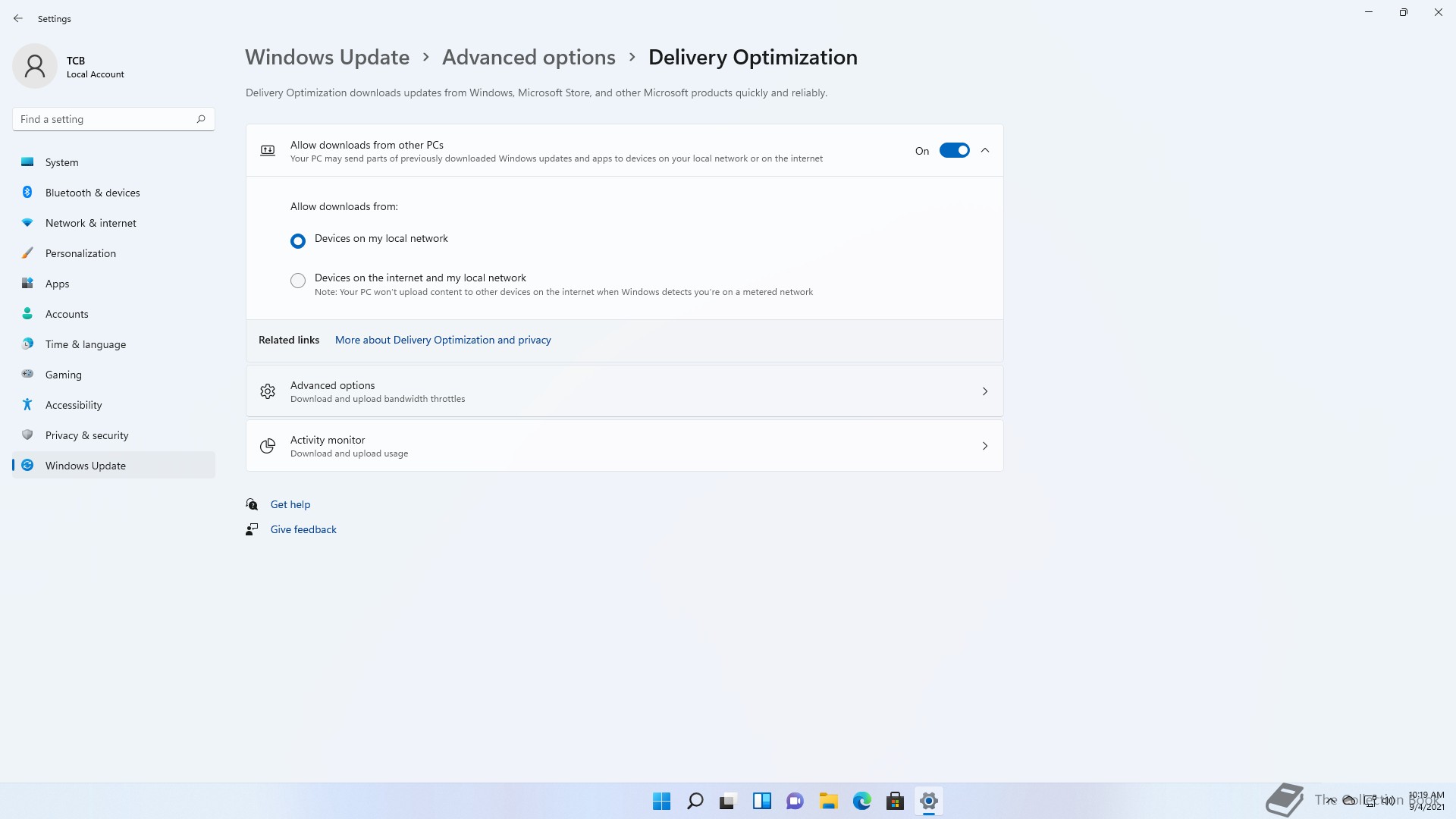Click the TCB user profile avatar

tap(35, 67)
